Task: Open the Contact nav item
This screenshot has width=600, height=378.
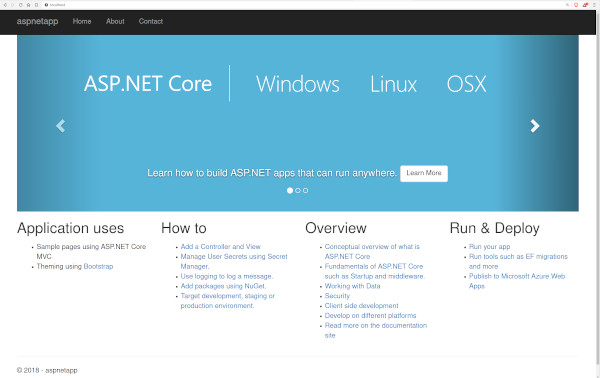Action: pyautogui.click(x=151, y=21)
